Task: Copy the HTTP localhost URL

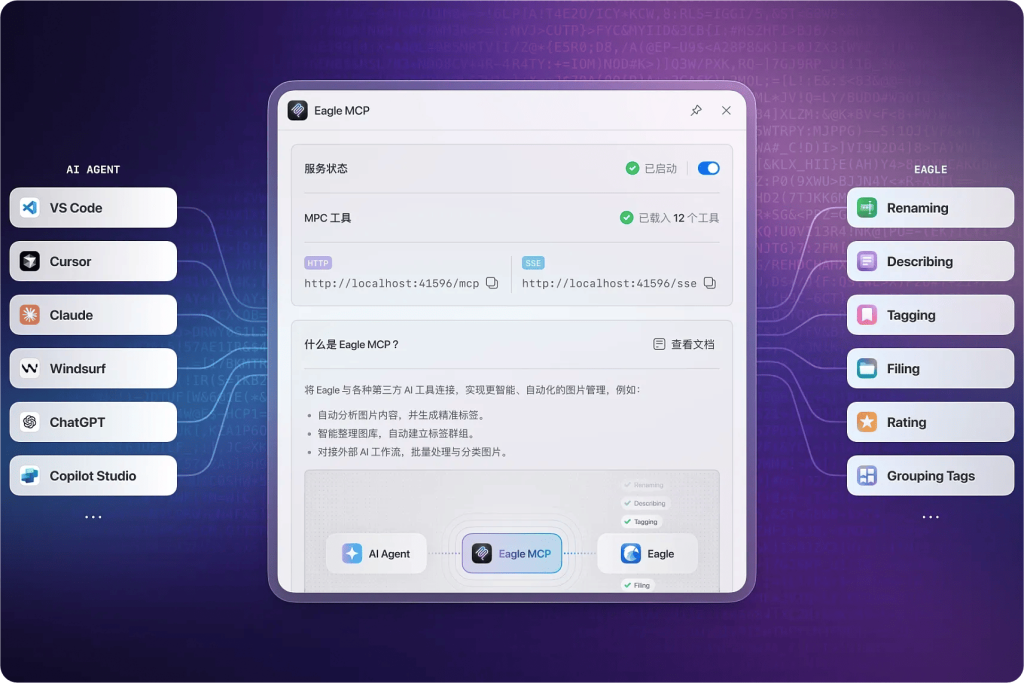Action: coord(492,283)
